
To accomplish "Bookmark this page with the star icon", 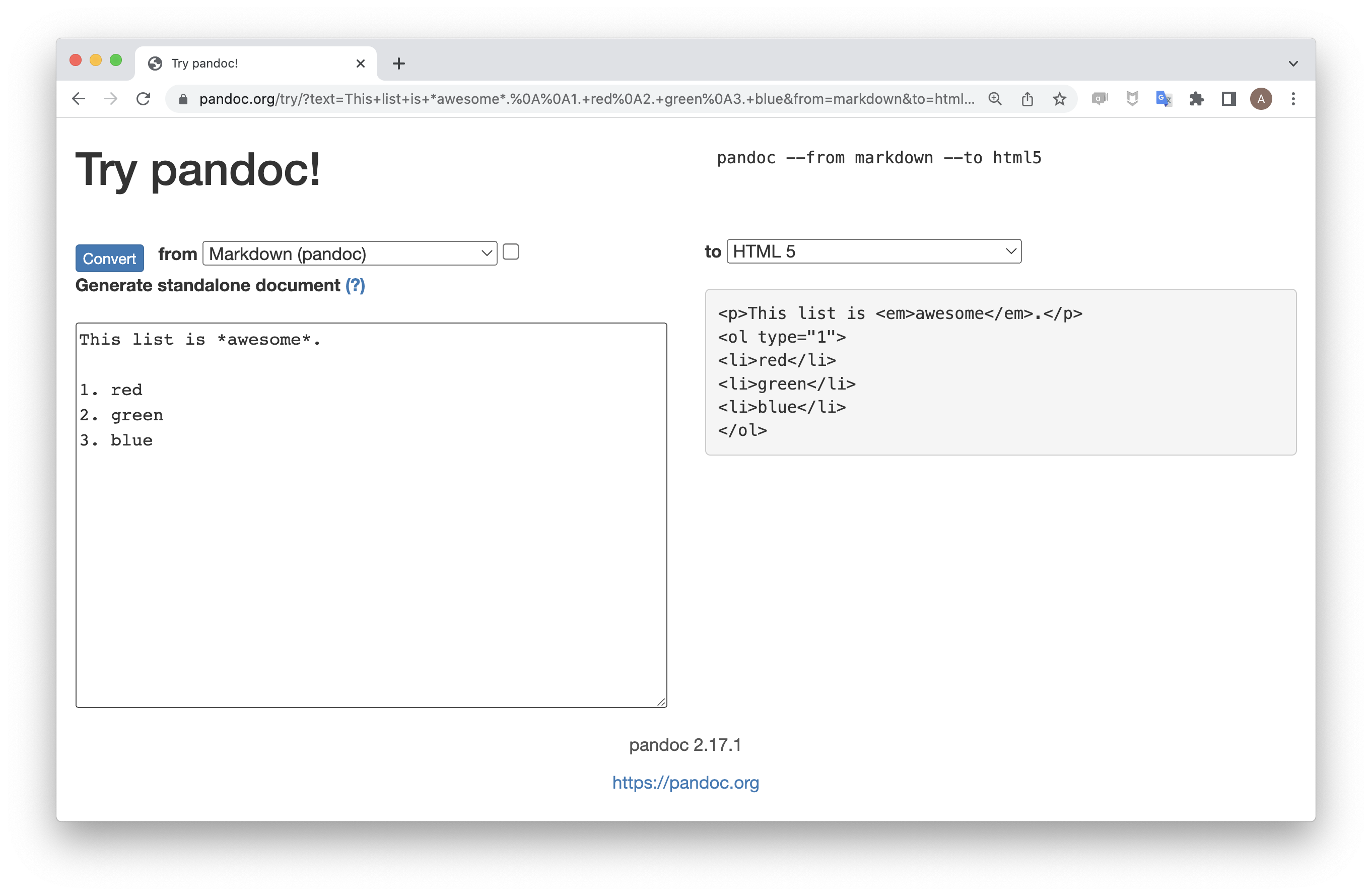I will tap(1060, 99).
